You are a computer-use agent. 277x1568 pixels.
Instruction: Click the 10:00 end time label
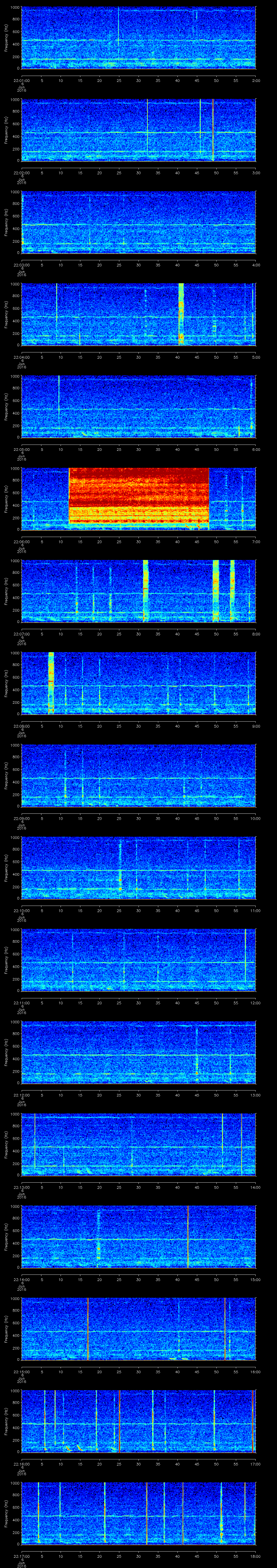[255, 818]
